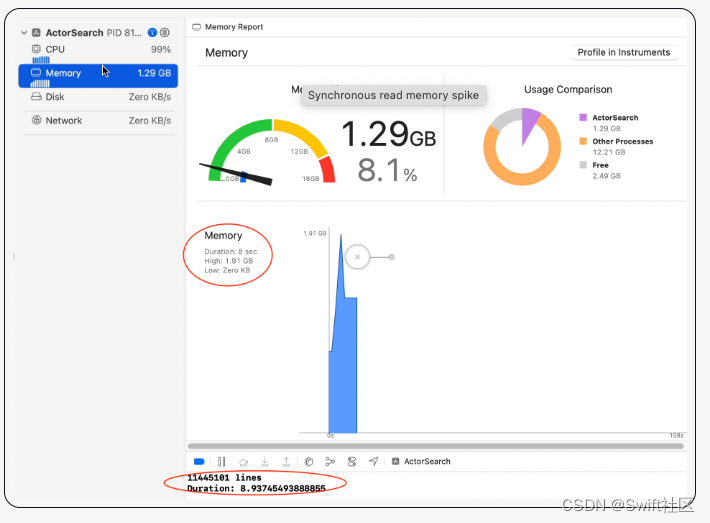Click the horizontal scrollbar below the graph
The height and width of the screenshot is (523, 710).
[436, 446]
